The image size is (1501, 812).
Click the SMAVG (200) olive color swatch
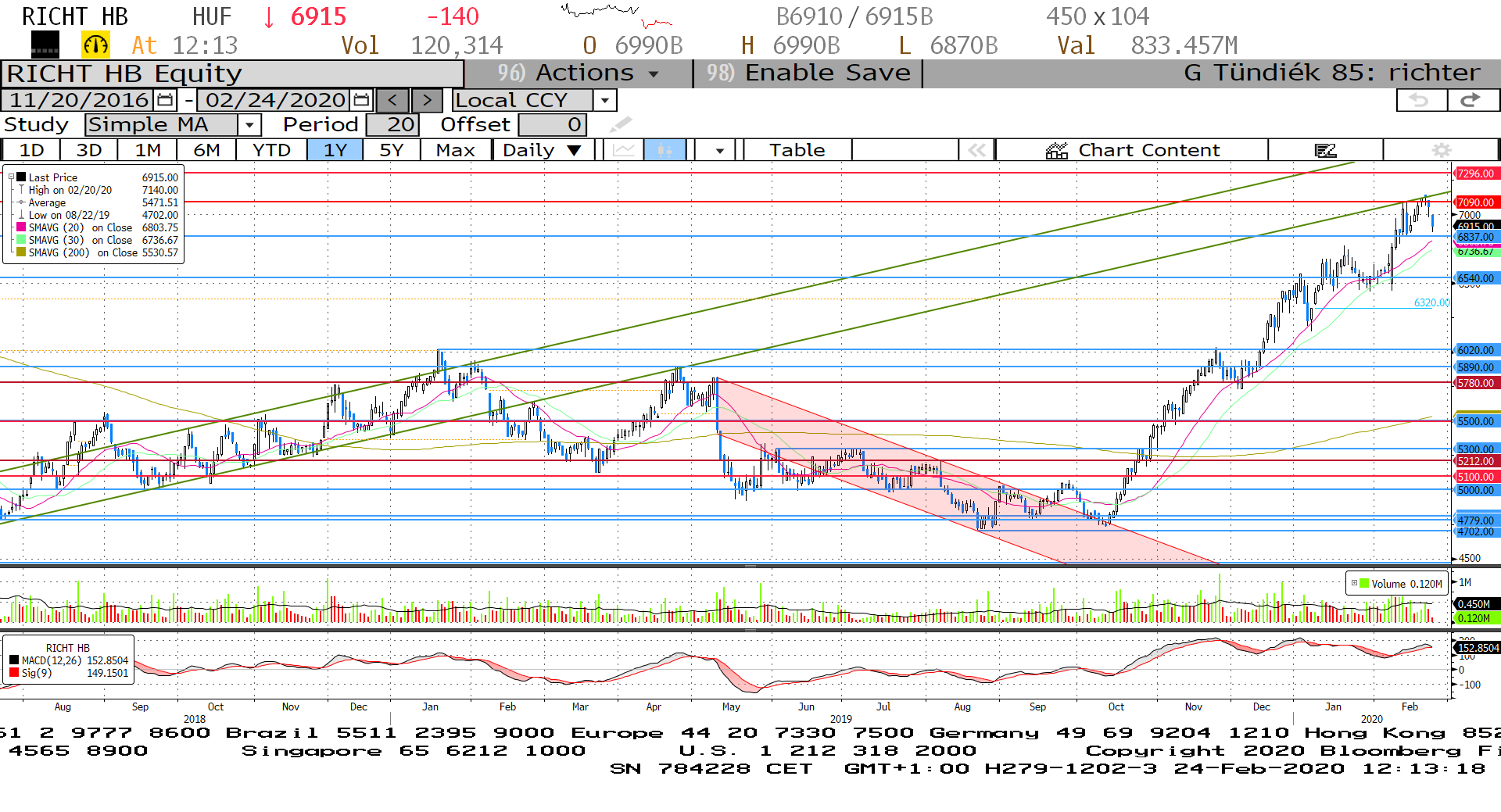[21, 252]
